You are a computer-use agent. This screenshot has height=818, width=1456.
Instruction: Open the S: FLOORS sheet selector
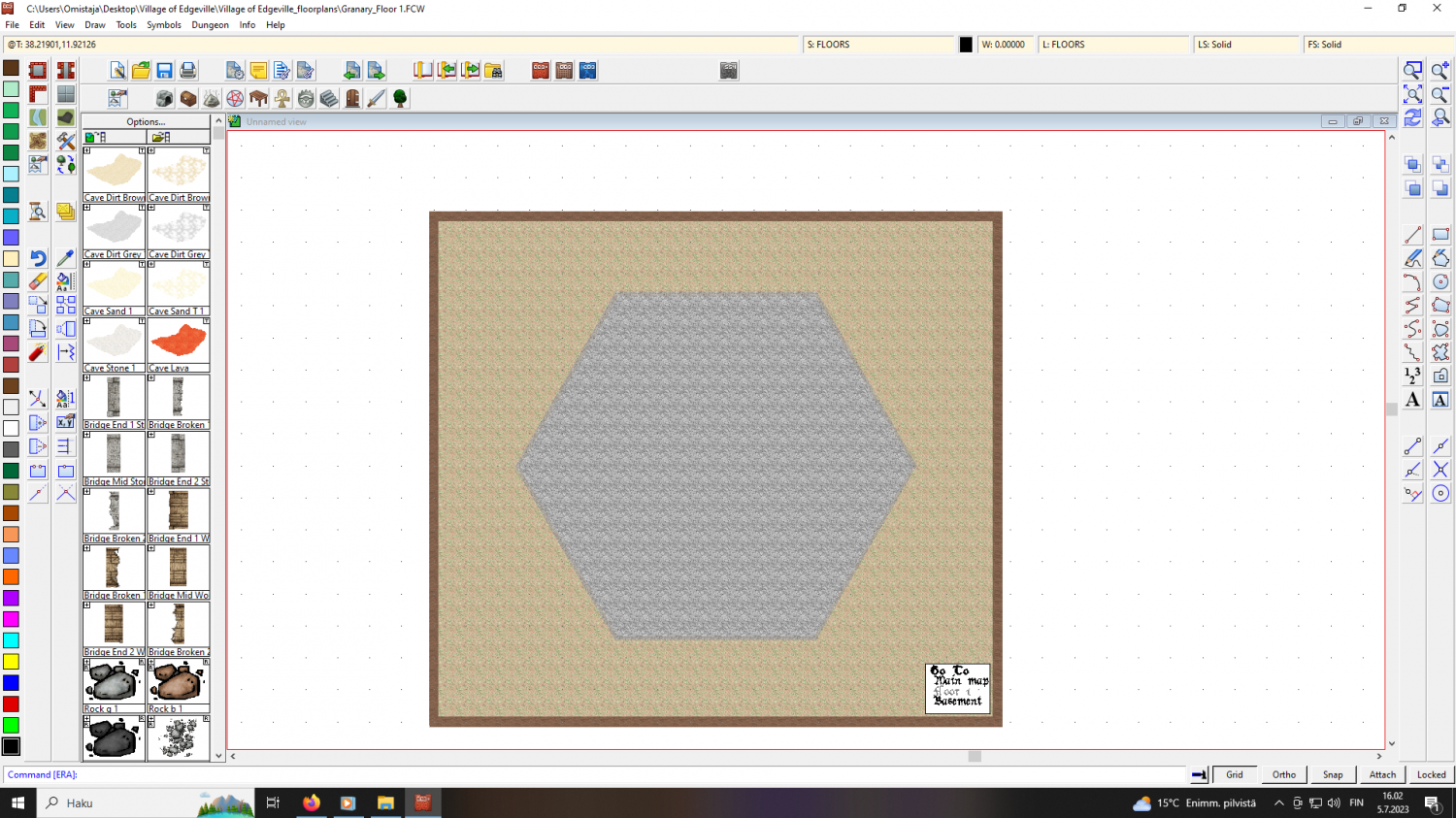click(879, 45)
